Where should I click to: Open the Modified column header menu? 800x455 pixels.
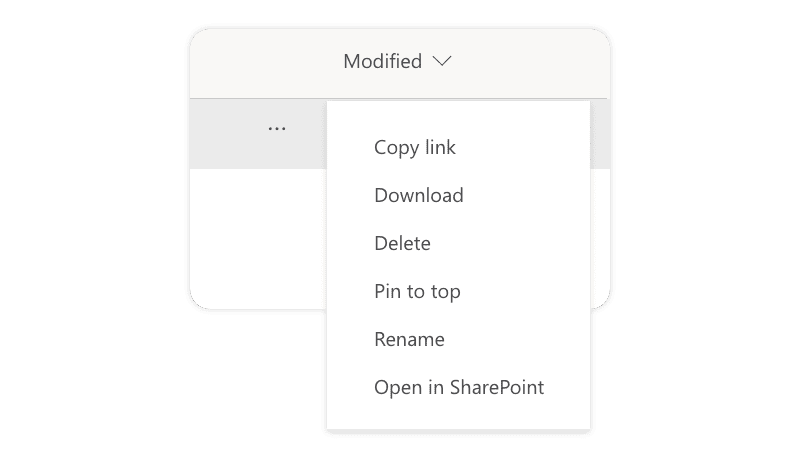coord(397,62)
